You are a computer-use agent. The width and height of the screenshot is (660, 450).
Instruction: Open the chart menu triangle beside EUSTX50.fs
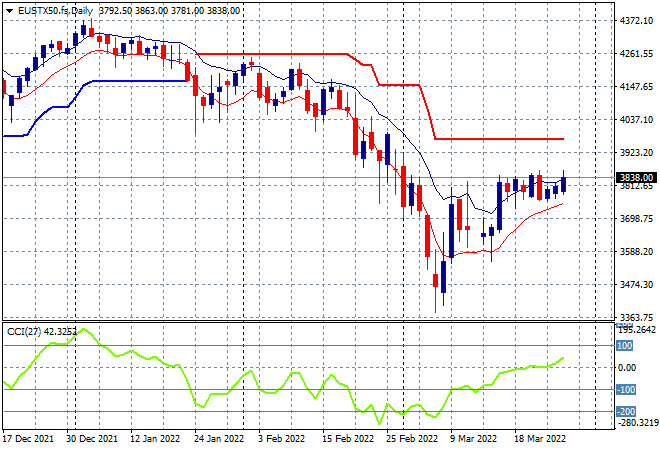tap(9, 11)
